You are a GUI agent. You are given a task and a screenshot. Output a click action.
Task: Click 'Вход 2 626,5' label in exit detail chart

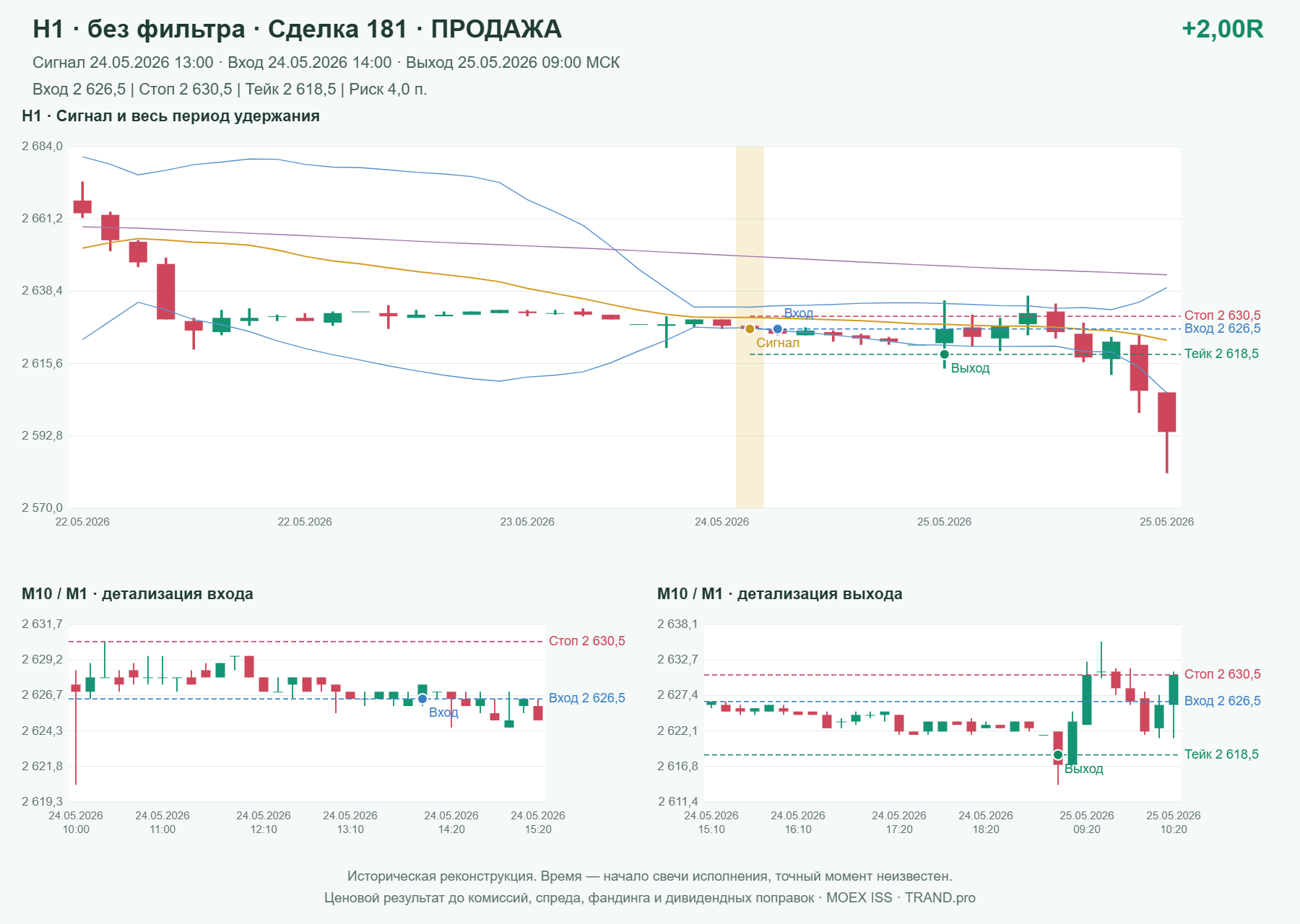click(1222, 701)
